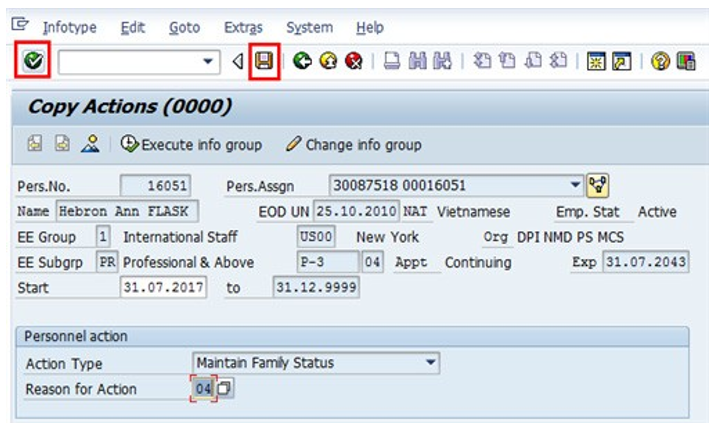The image size is (712, 432).
Task: Click the Copy Actions (0000) title
Action: [x=130, y=106]
